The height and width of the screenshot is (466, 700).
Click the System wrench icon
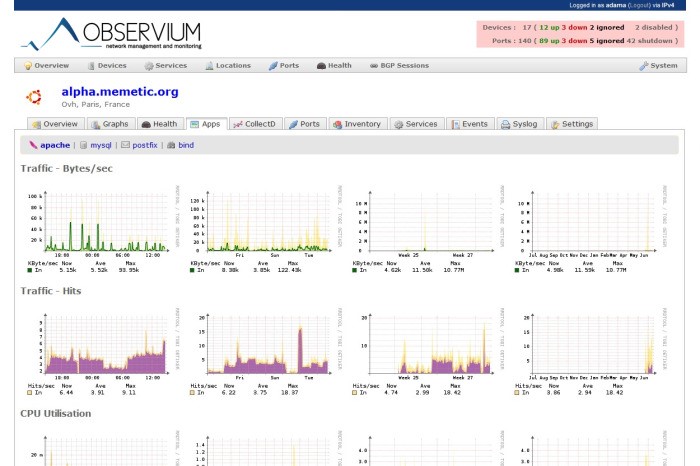point(643,66)
